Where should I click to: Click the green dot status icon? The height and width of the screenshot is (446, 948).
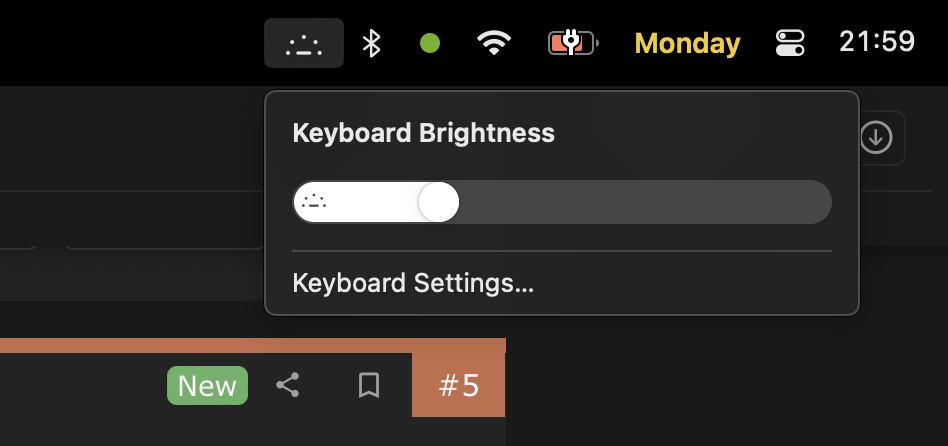430,43
